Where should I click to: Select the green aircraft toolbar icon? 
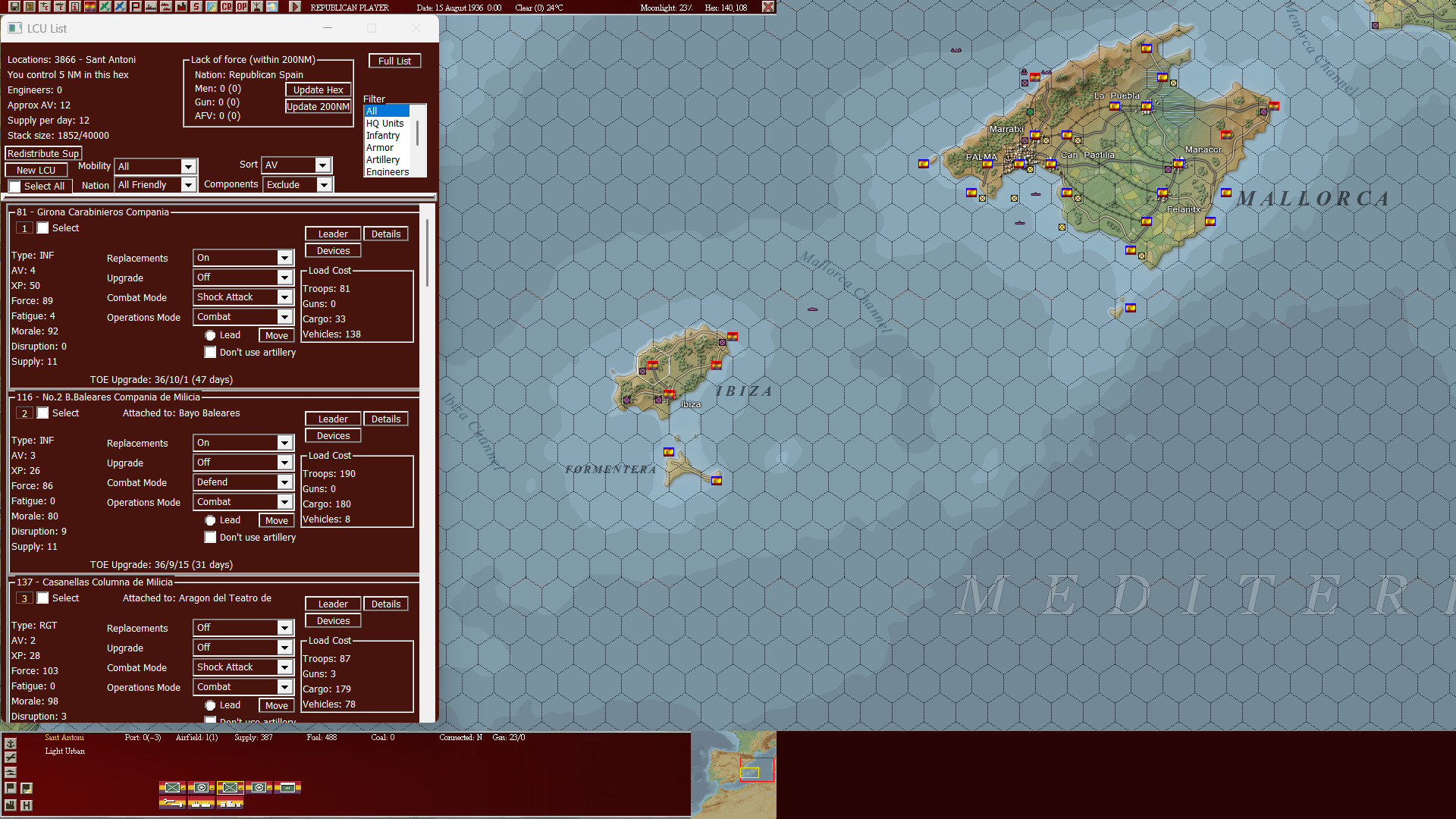click(x=104, y=7)
